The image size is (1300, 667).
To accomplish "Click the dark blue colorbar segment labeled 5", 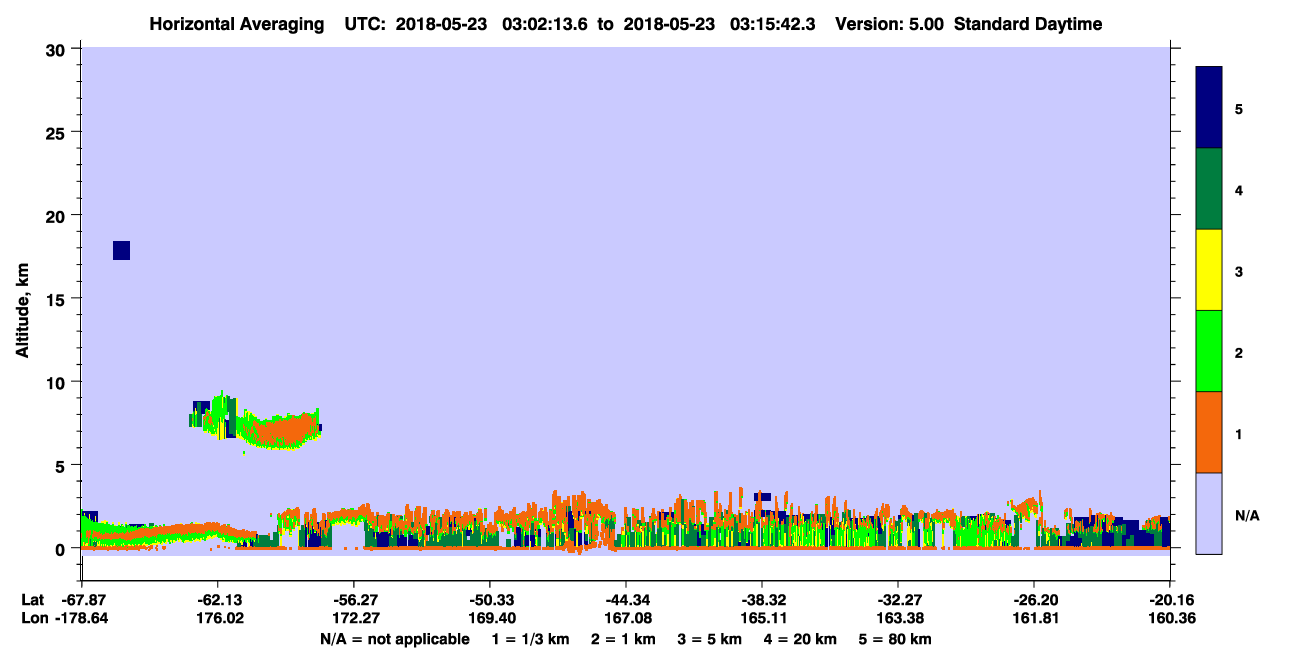I will click(1209, 108).
